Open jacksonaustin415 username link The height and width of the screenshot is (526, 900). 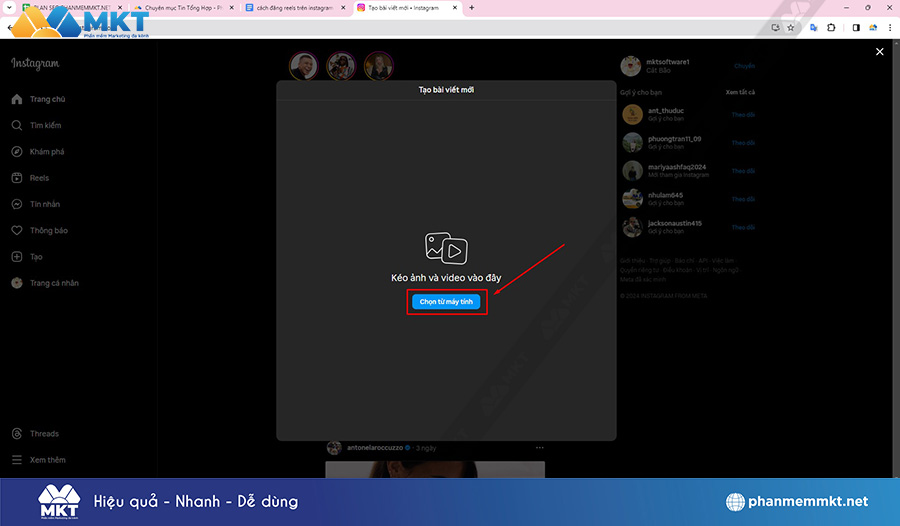pyautogui.click(x=675, y=223)
